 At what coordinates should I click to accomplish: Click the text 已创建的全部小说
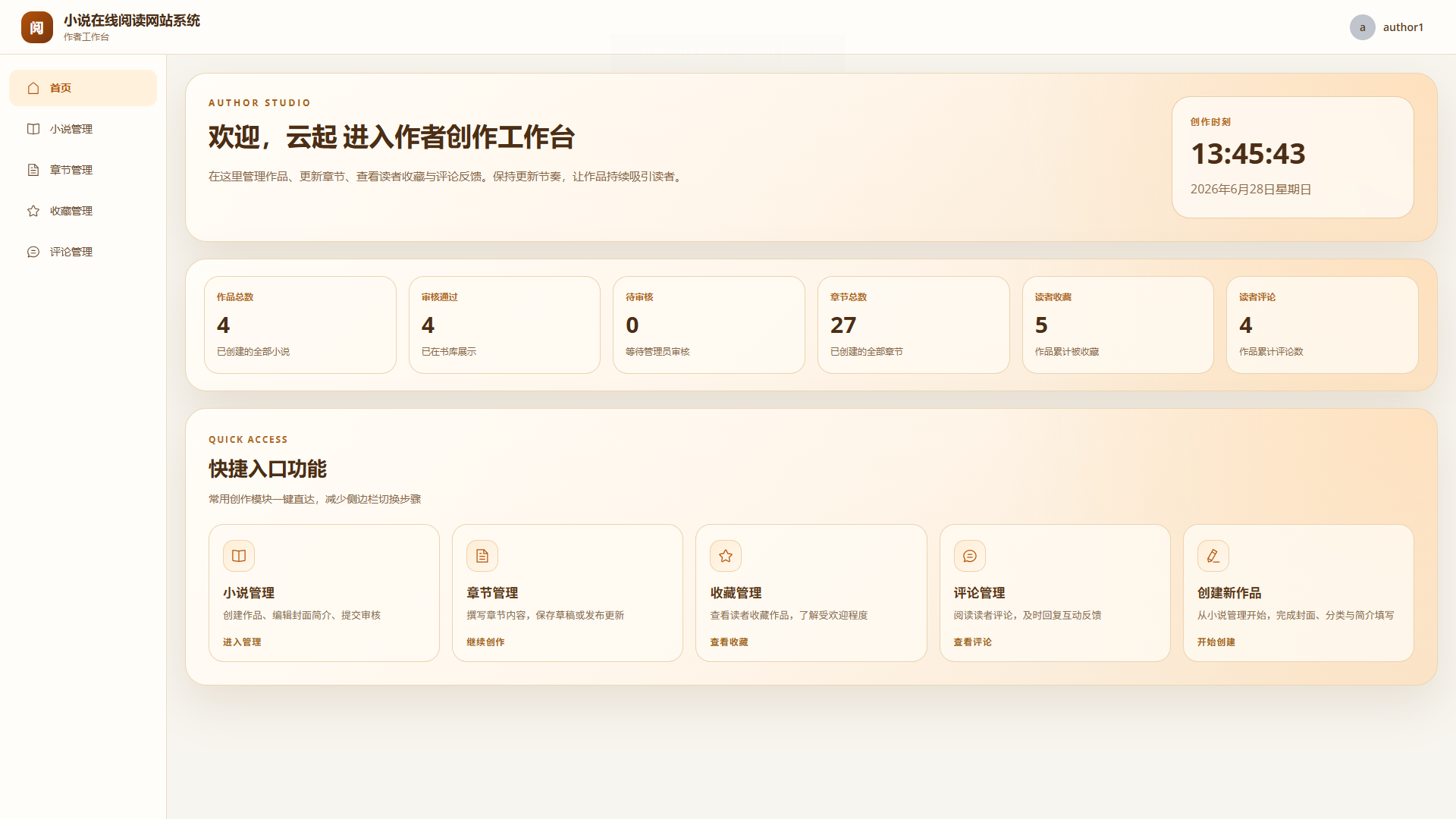coord(253,352)
